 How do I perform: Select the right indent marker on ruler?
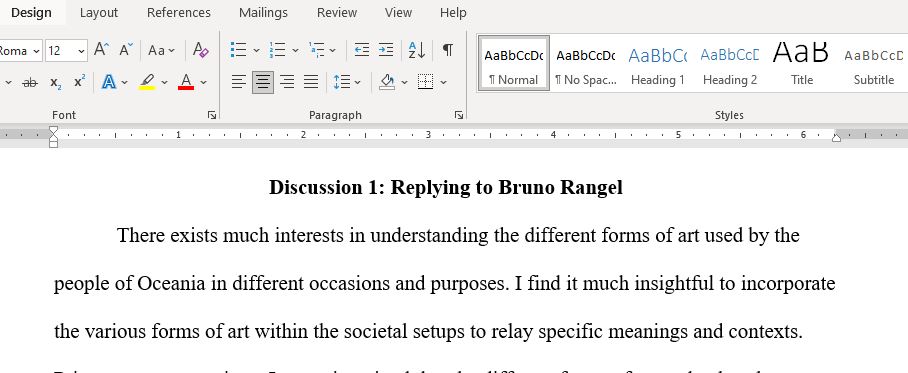pyautogui.click(x=836, y=137)
